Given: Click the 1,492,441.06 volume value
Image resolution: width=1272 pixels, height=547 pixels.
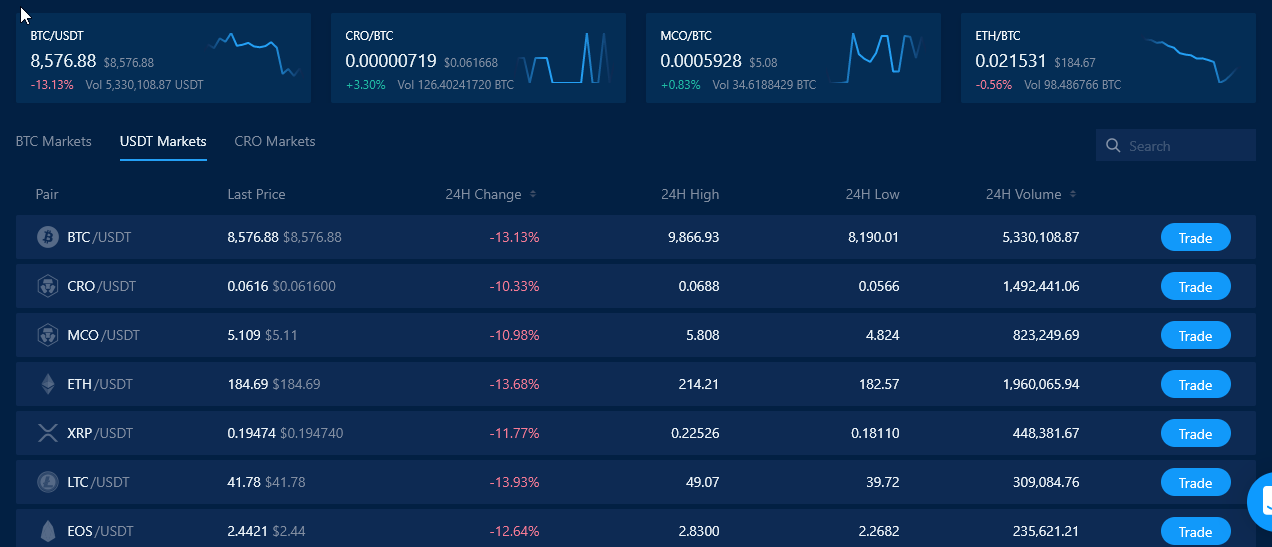Looking at the screenshot, I should click(x=1041, y=286).
